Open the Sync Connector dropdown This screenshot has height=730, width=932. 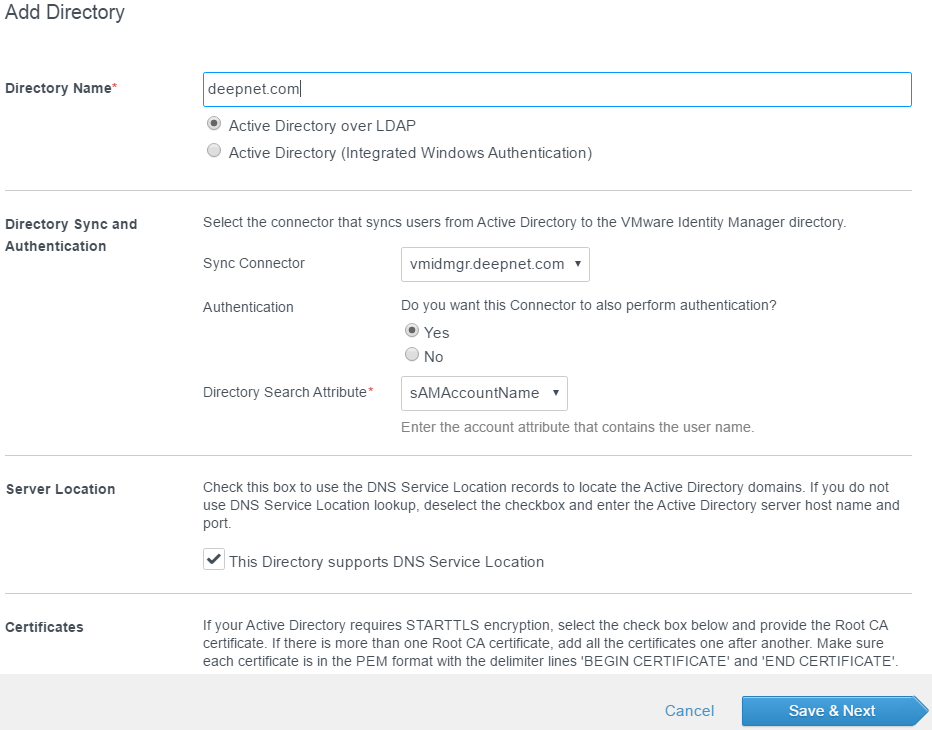(495, 264)
